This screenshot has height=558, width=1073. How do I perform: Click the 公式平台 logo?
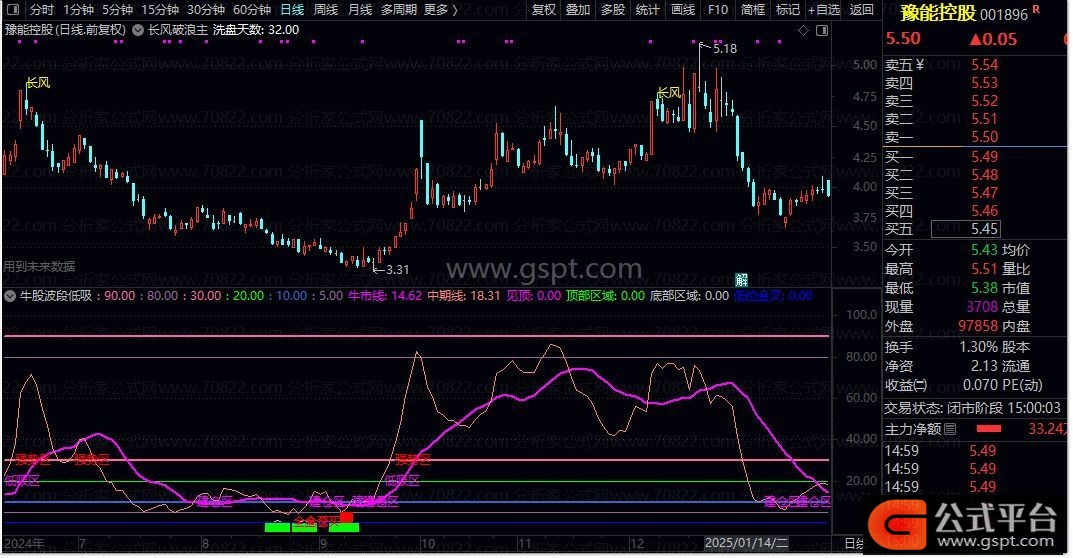pos(966,520)
